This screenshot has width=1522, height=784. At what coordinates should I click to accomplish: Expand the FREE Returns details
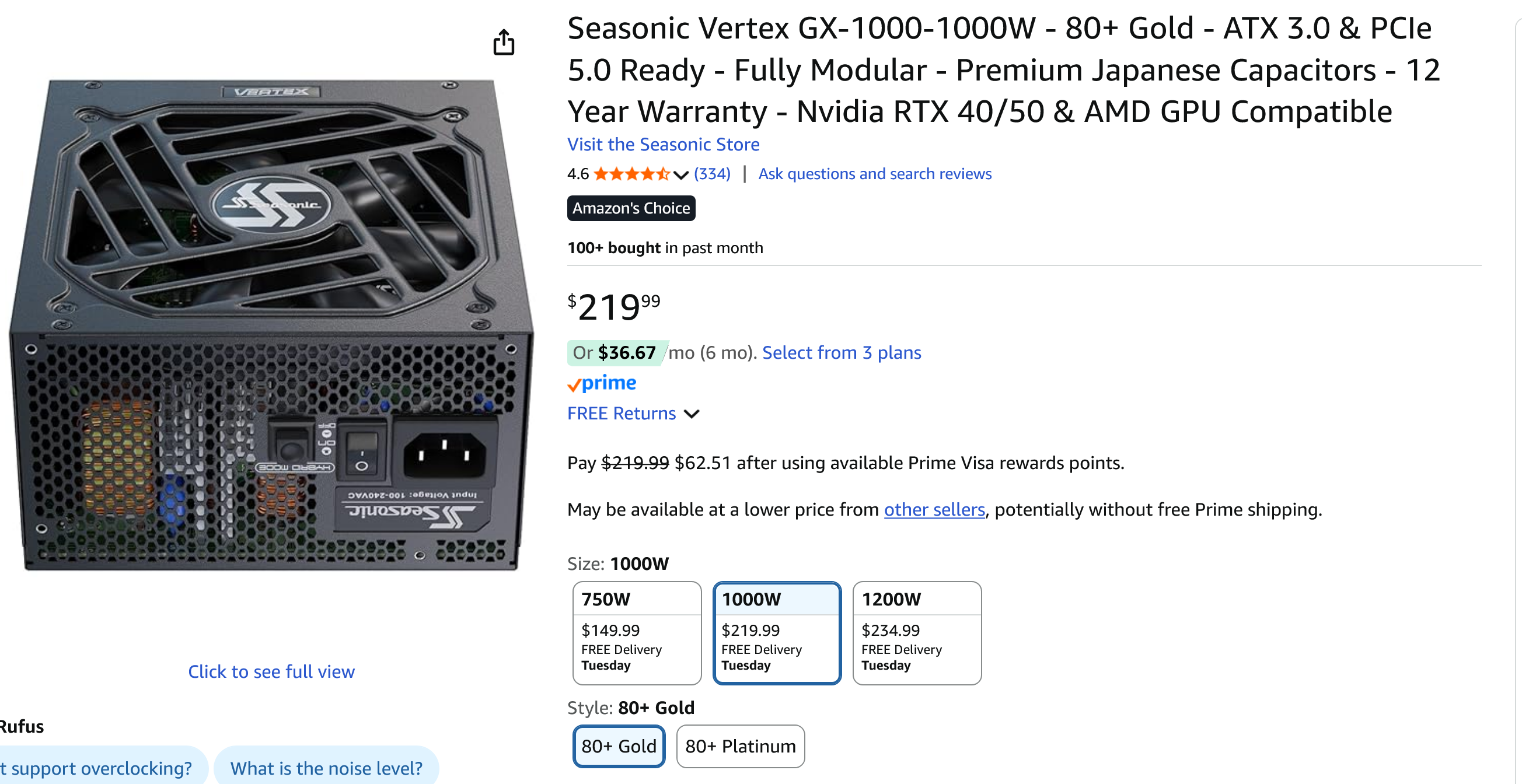(x=621, y=413)
